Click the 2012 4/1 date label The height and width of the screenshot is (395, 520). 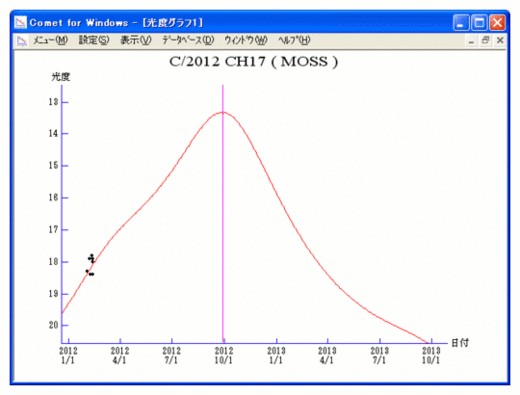pyautogui.click(x=120, y=355)
